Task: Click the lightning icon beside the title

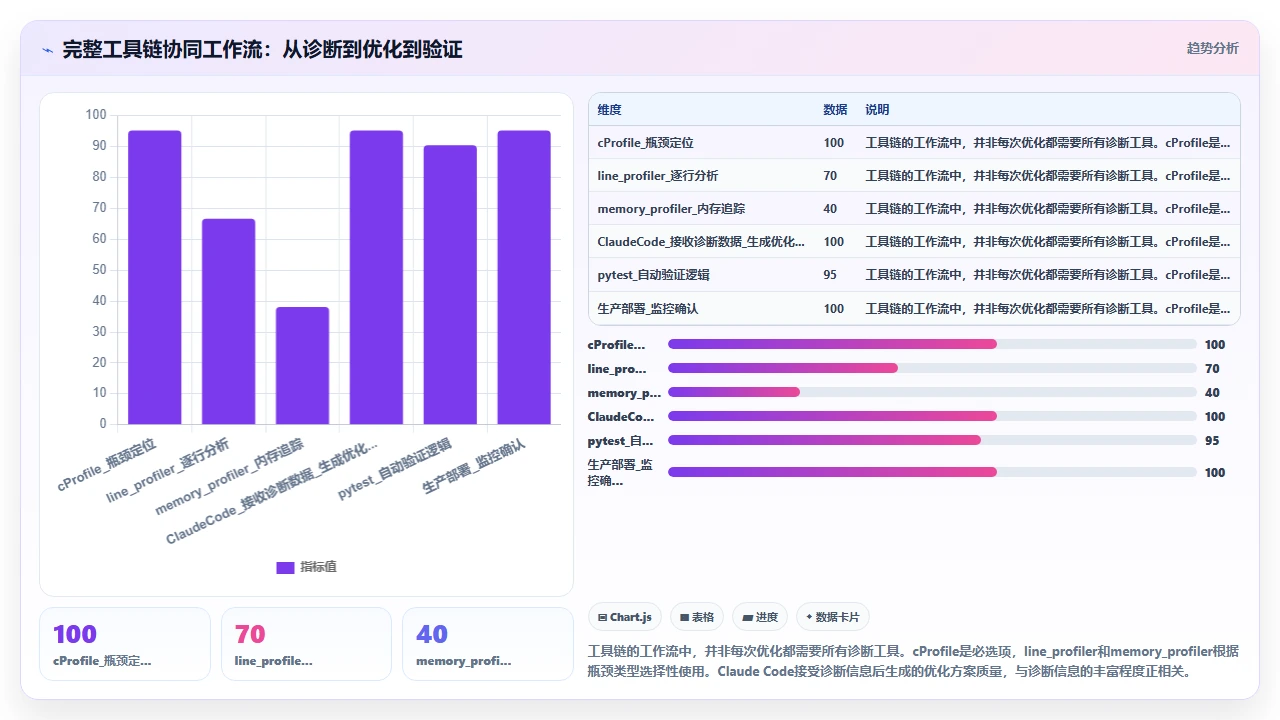Action: coord(47,50)
